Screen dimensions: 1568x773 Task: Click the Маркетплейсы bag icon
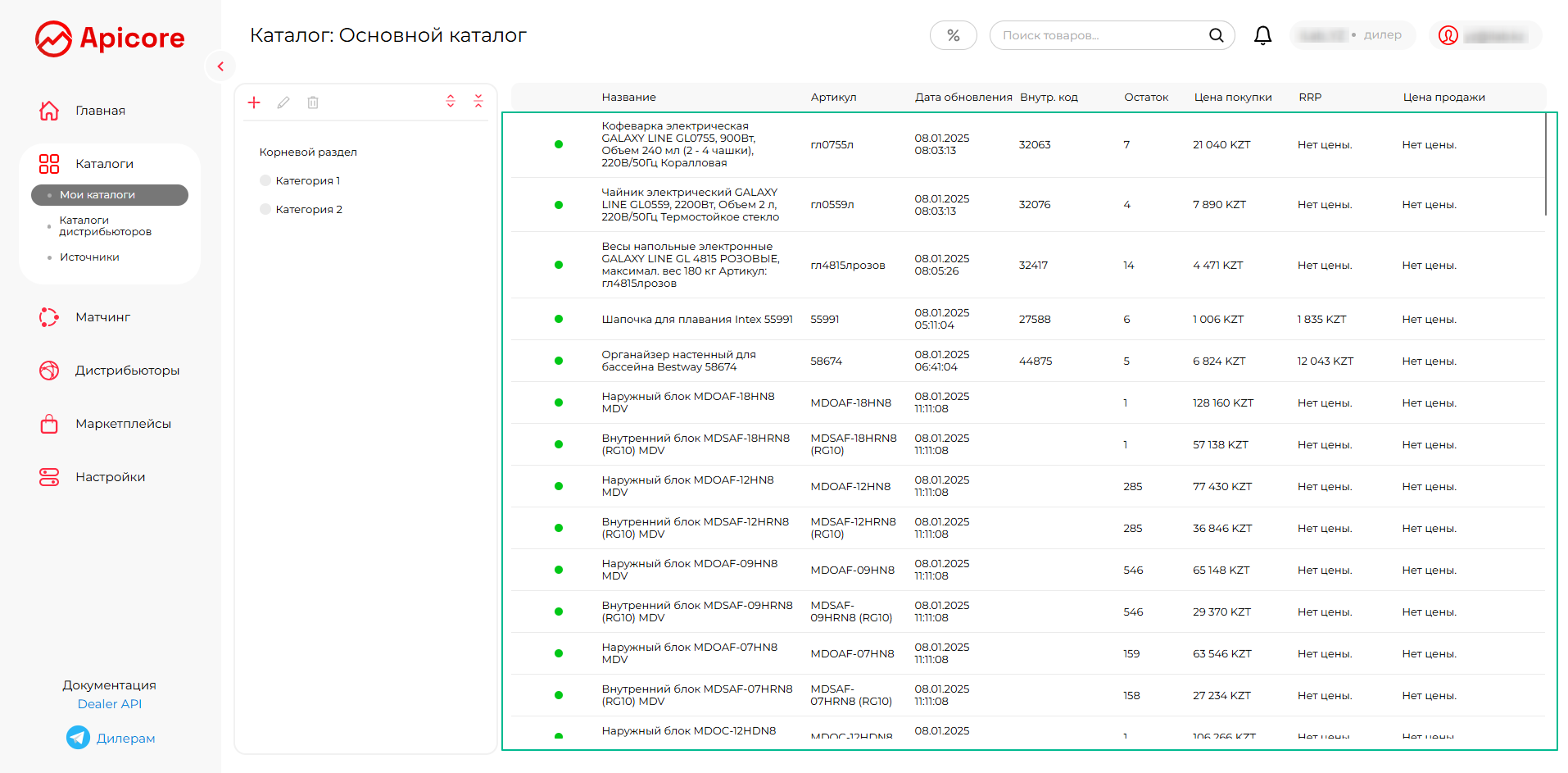(x=49, y=424)
